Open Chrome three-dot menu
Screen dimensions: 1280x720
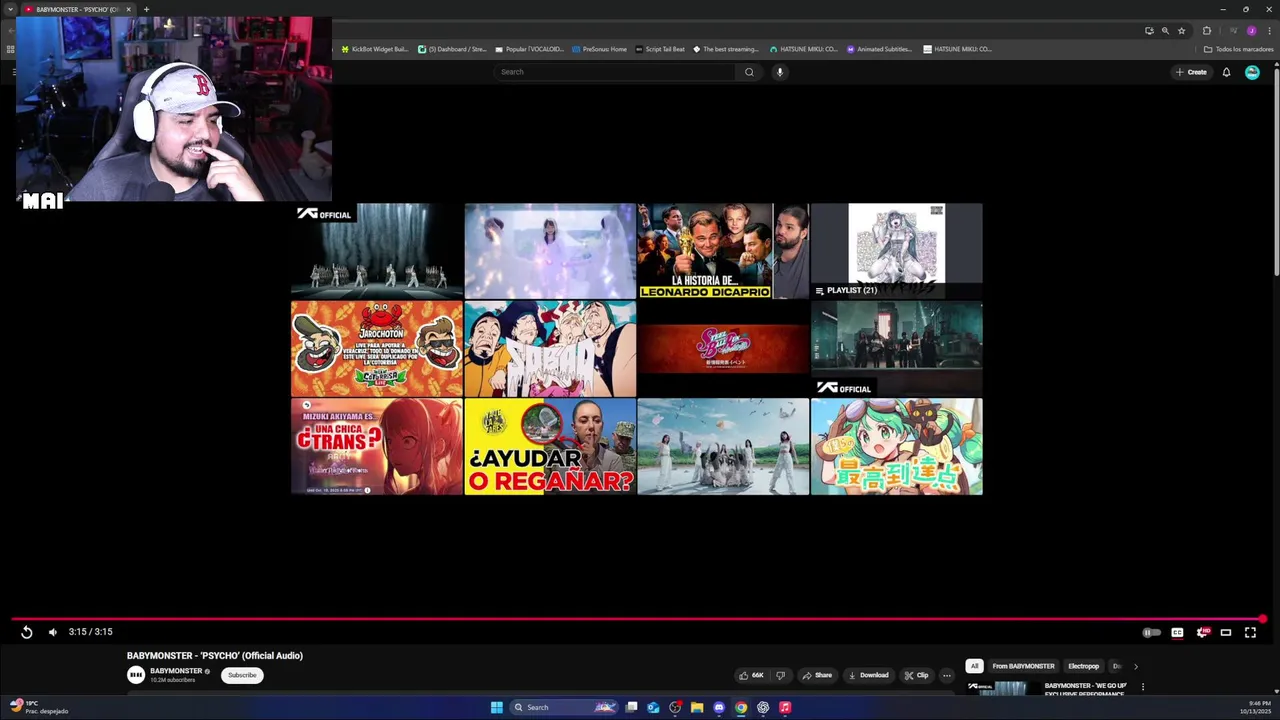1269,31
